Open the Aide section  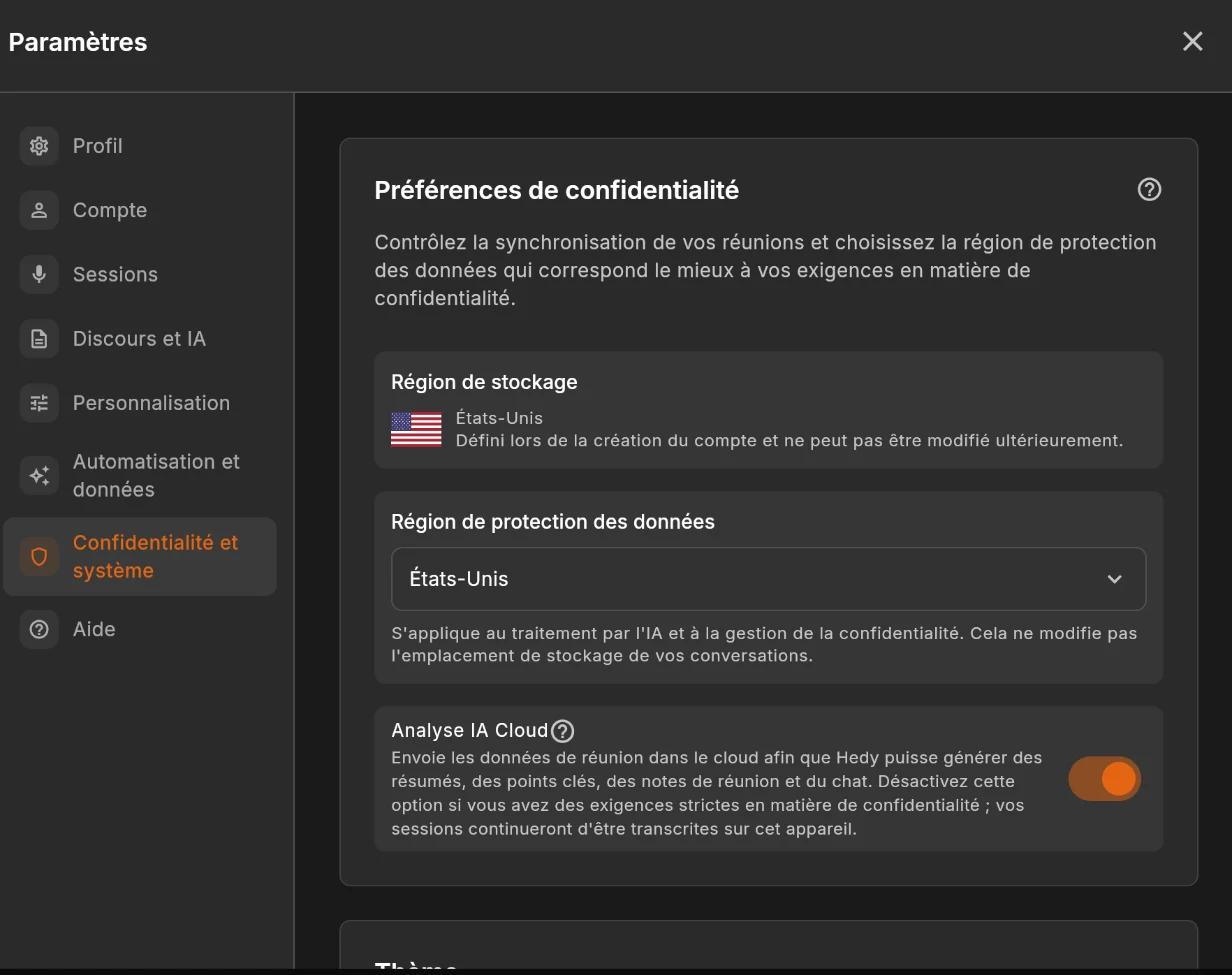click(x=140, y=629)
